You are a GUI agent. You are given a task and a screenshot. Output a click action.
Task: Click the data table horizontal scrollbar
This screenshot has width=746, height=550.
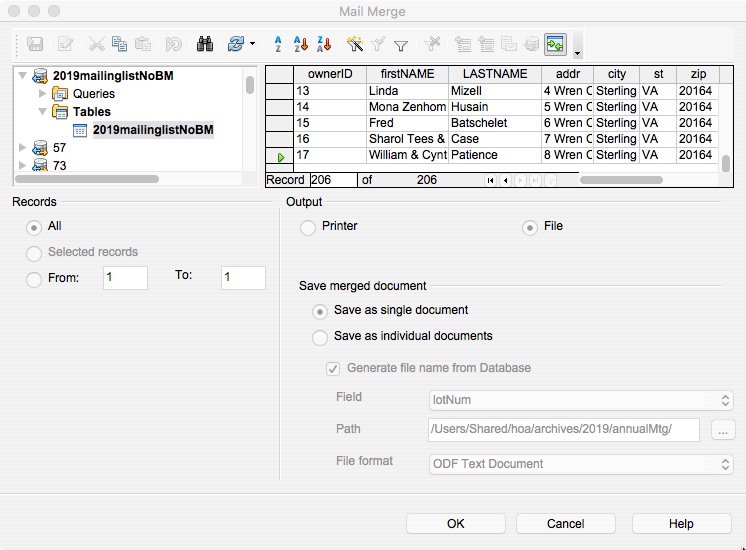pos(620,180)
